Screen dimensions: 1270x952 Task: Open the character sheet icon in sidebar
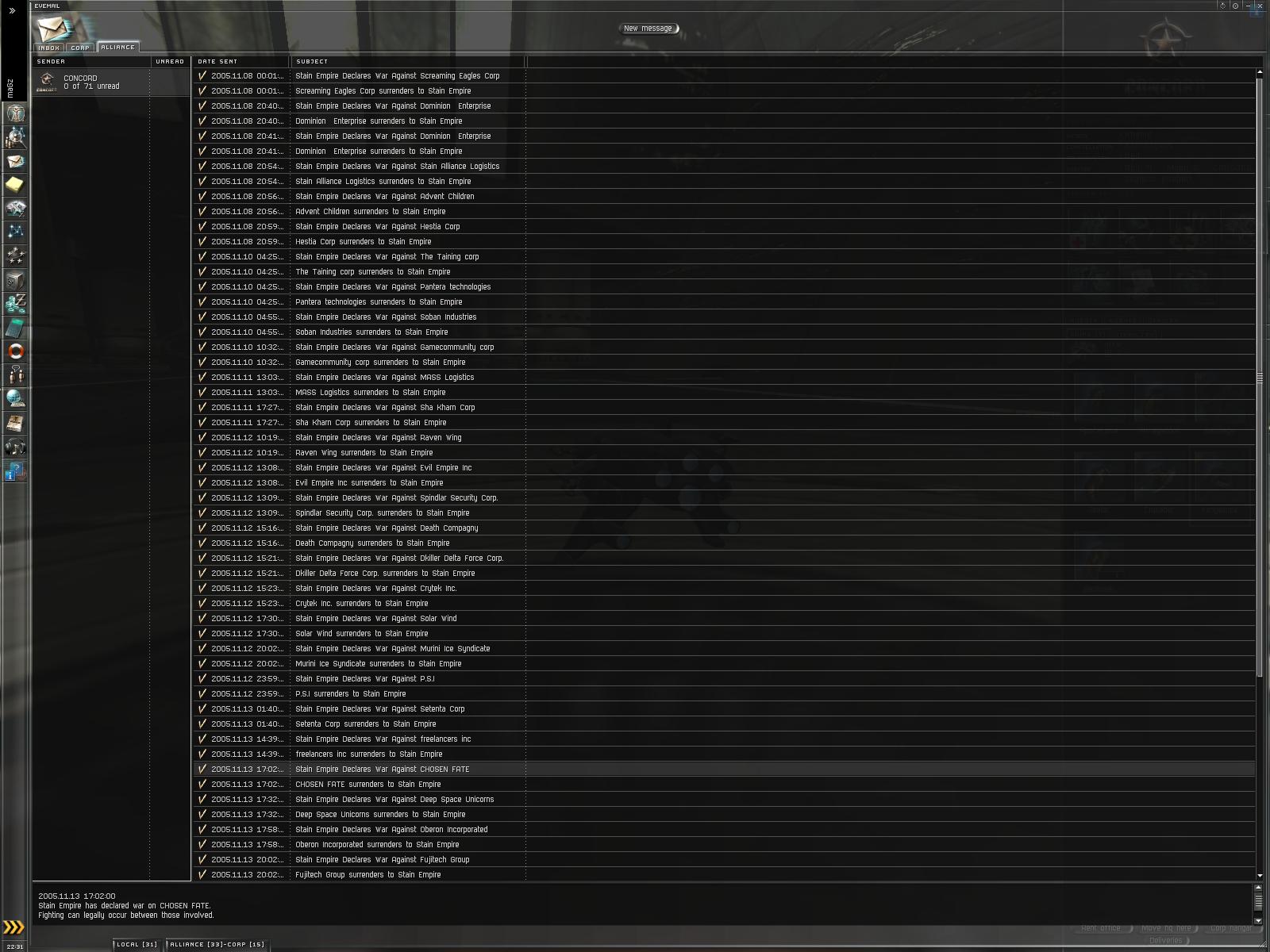[x=15, y=113]
